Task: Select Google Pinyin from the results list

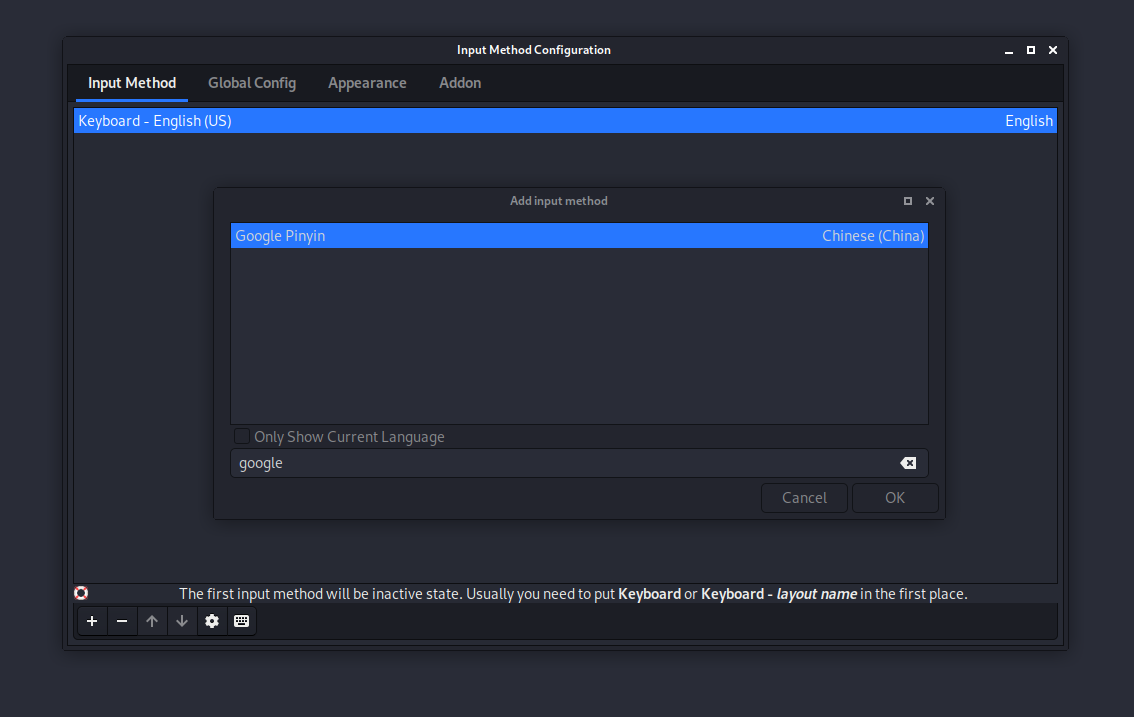Action: tap(579, 236)
